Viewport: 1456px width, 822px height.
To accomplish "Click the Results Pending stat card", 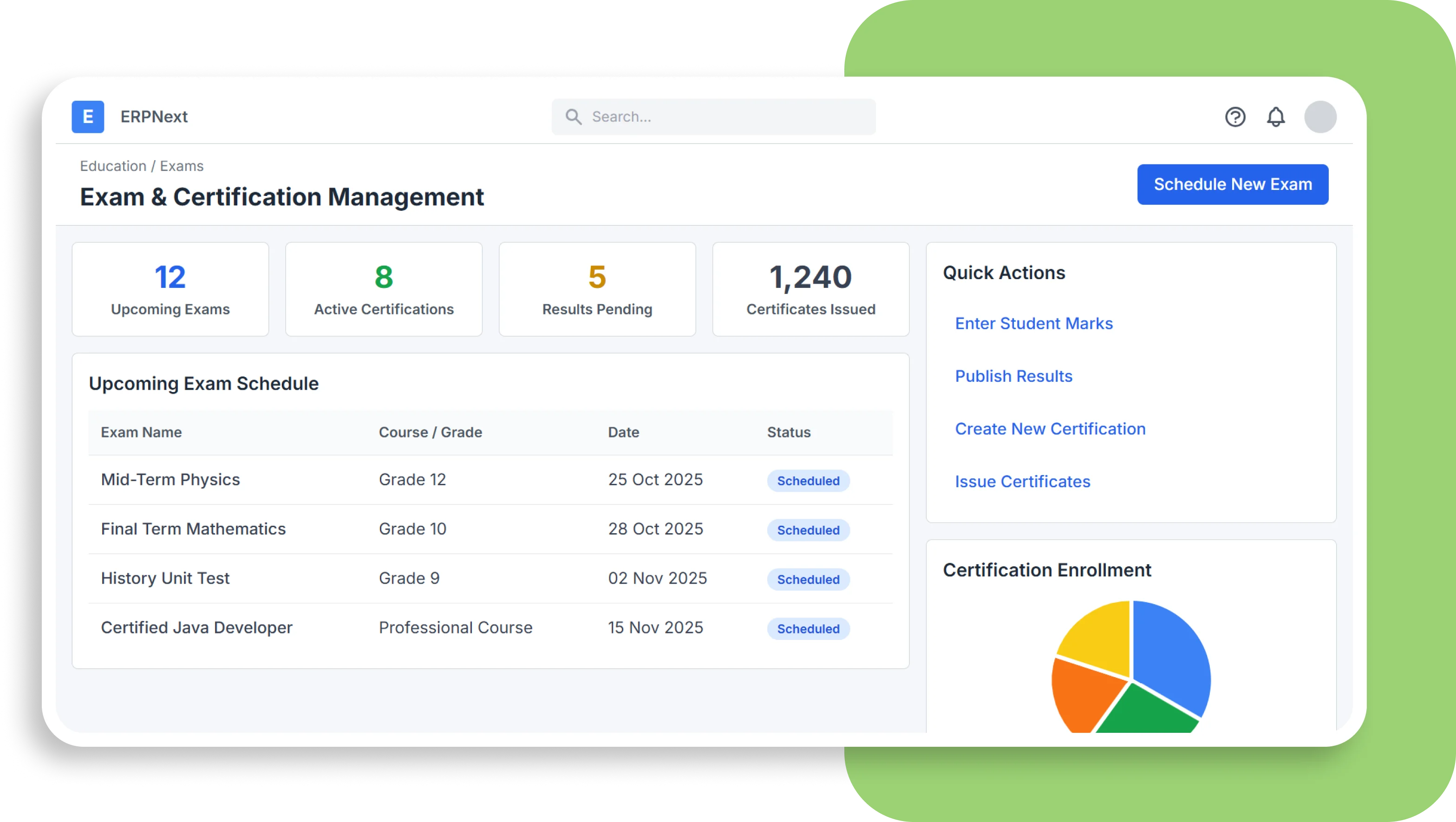I will (597, 289).
